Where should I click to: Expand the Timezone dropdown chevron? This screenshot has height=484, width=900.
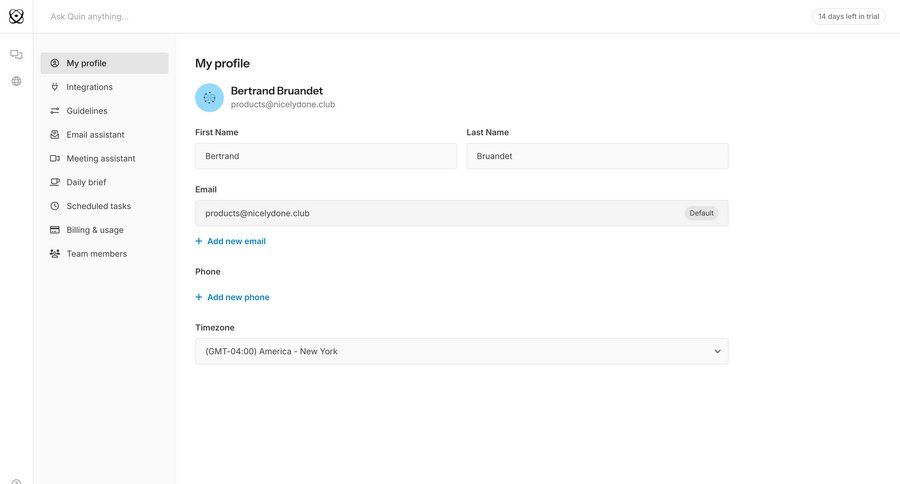[x=717, y=351]
